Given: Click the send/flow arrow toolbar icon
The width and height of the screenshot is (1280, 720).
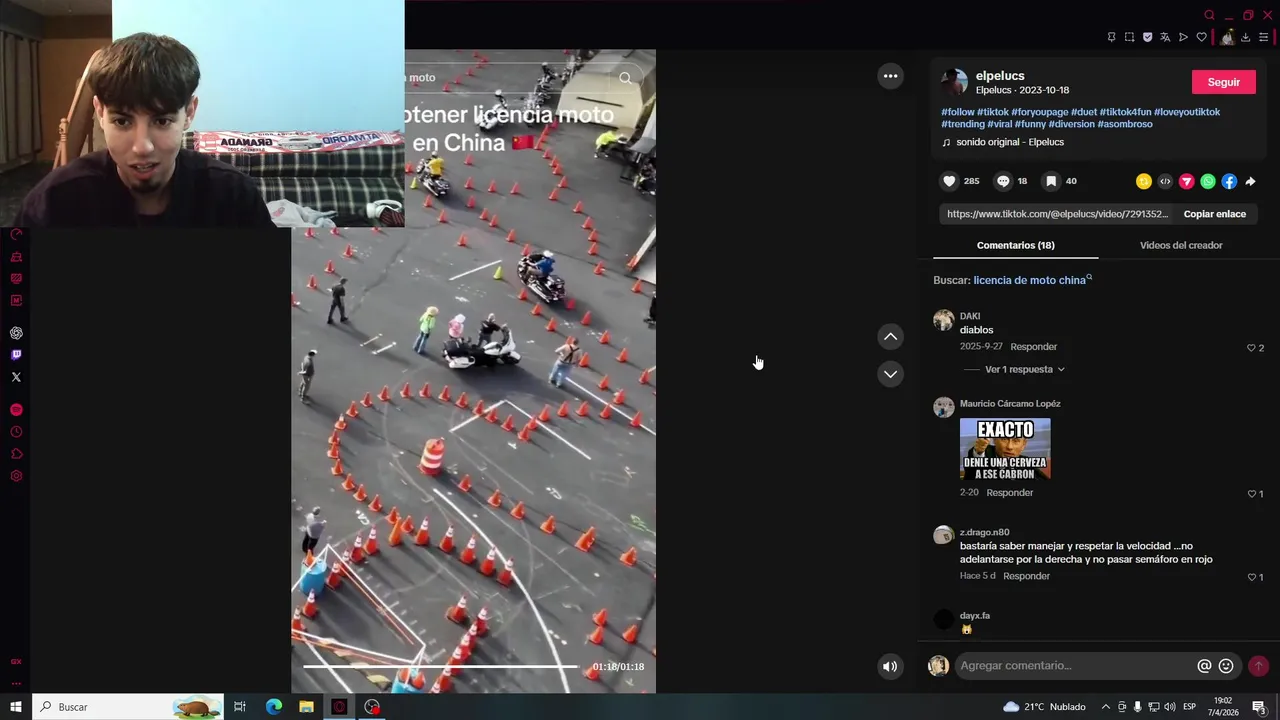Looking at the screenshot, I should pyautogui.click(x=1183, y=37).
